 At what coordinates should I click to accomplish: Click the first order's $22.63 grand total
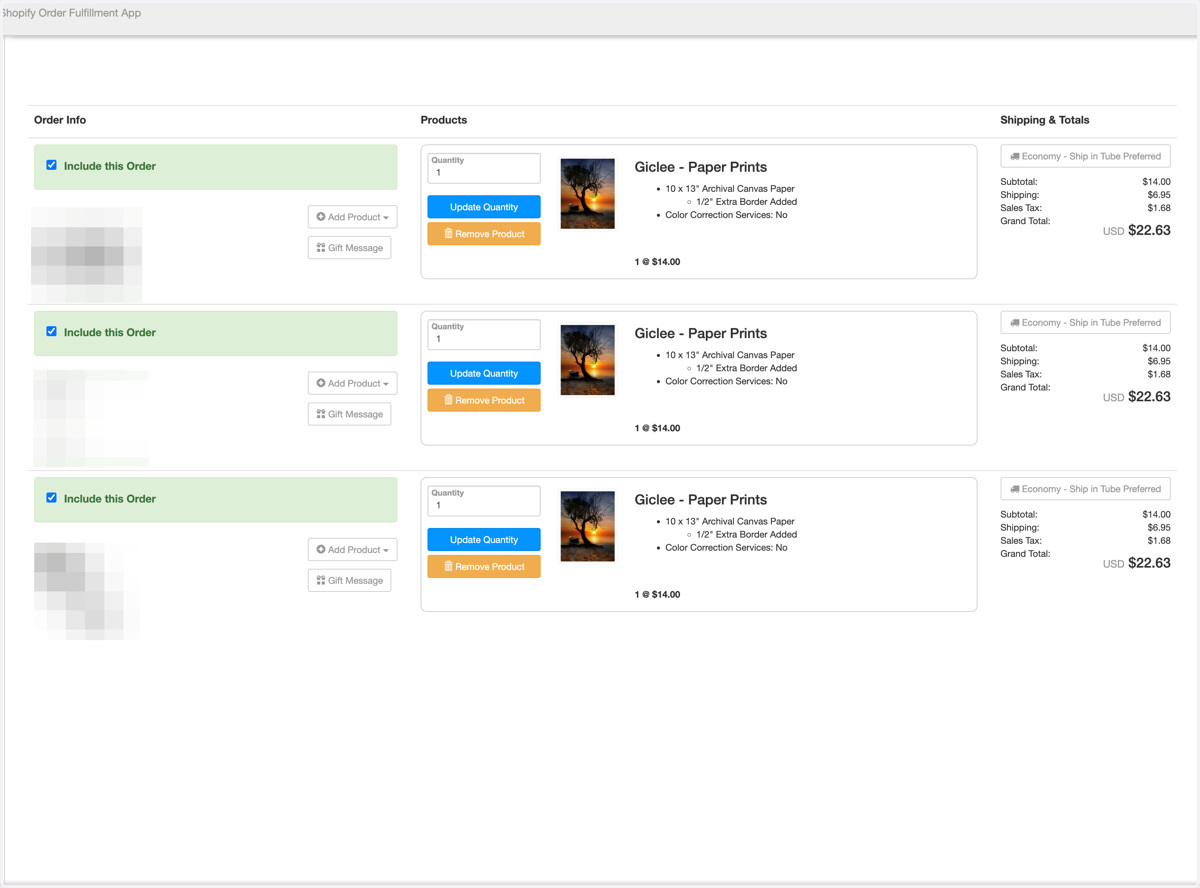1149,230
